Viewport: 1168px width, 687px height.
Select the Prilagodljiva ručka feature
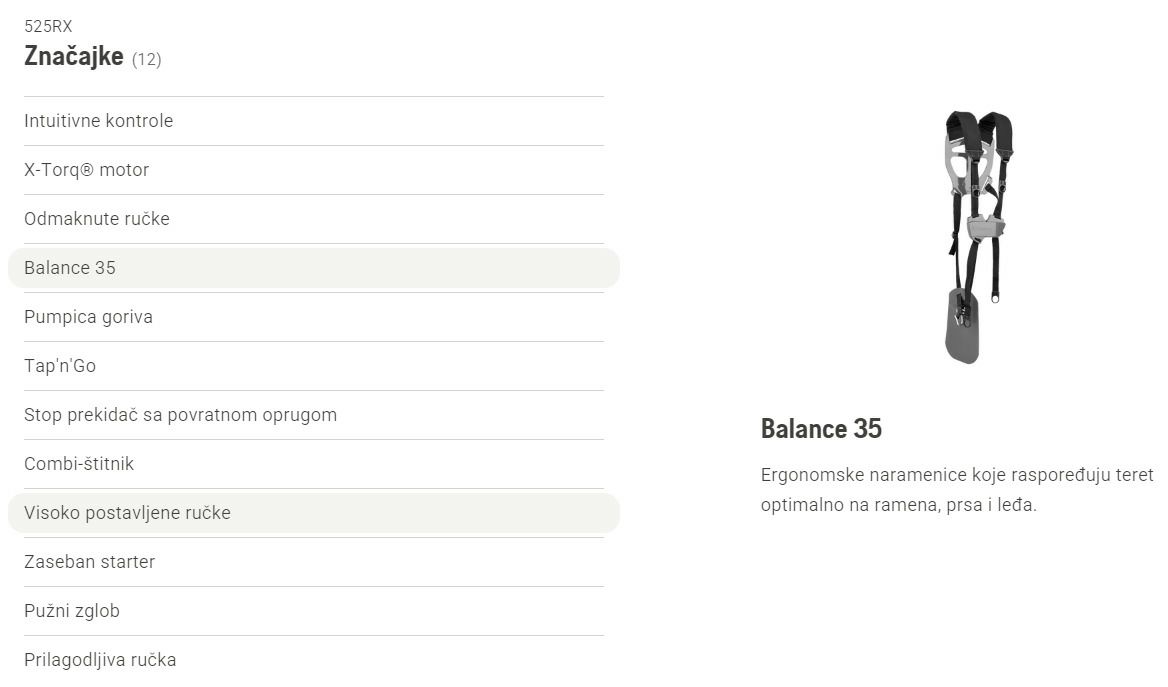point(314,660)
